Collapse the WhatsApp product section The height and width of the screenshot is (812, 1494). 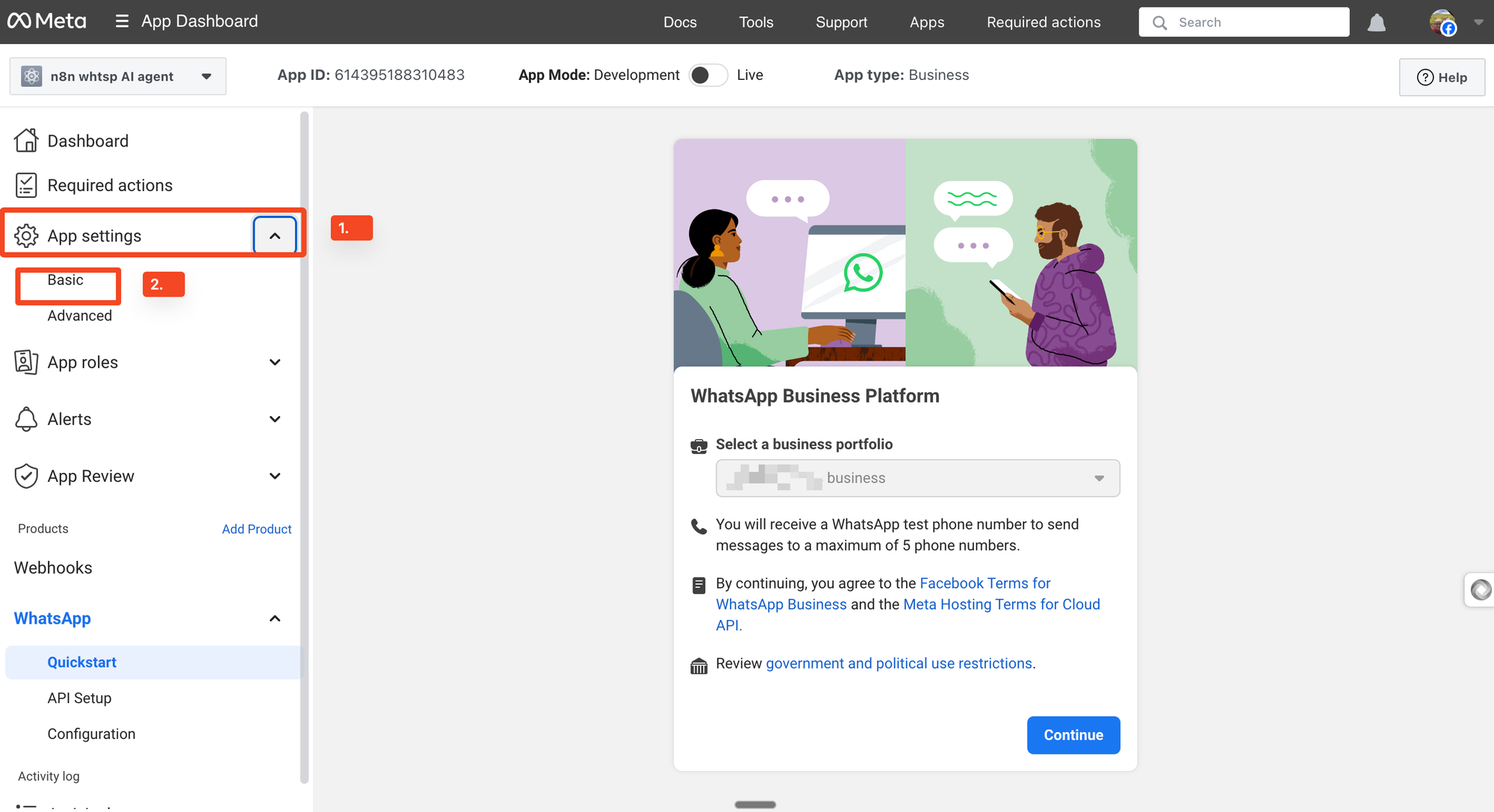275,619
